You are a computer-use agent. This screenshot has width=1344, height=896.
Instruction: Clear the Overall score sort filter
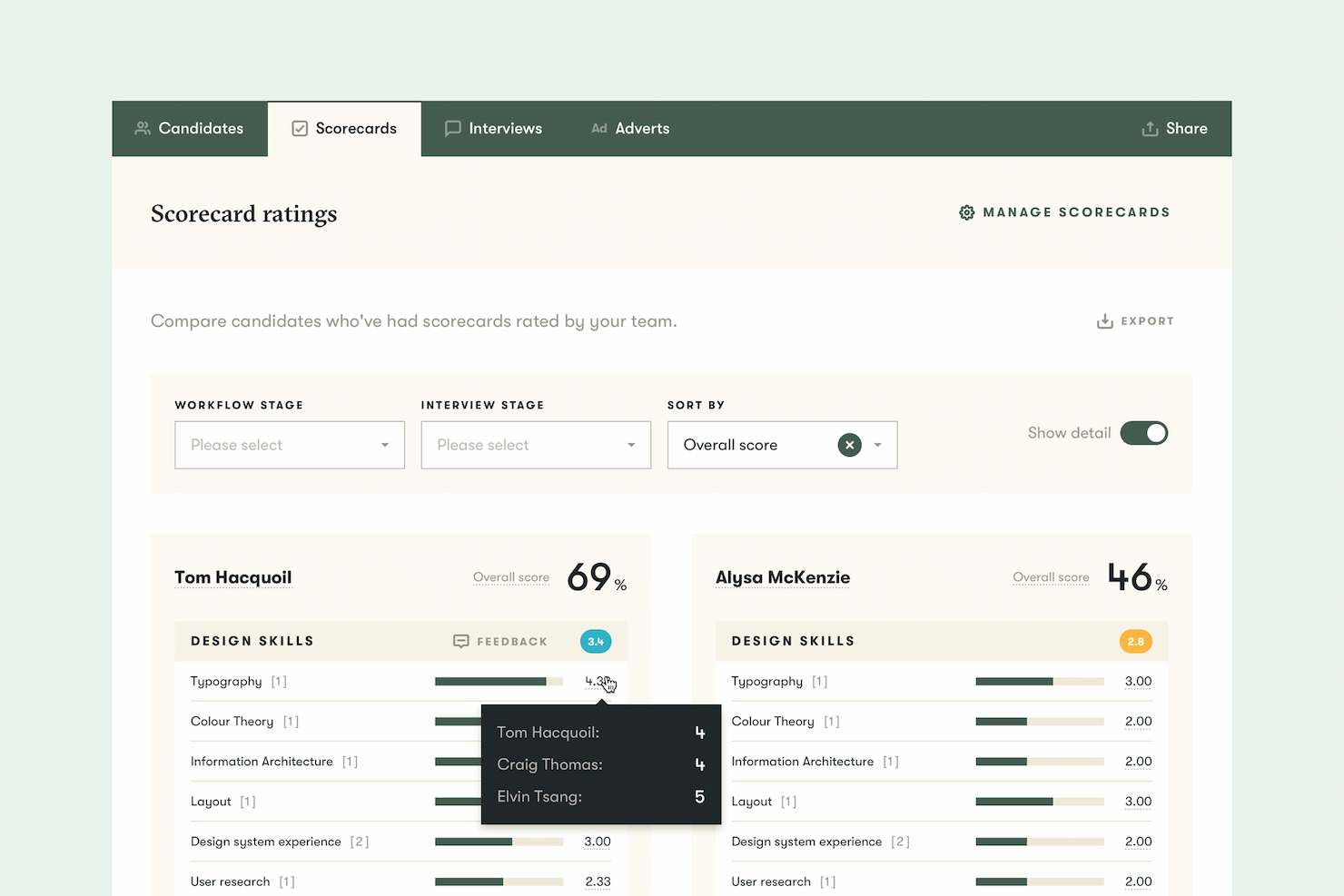pos(849,445)
